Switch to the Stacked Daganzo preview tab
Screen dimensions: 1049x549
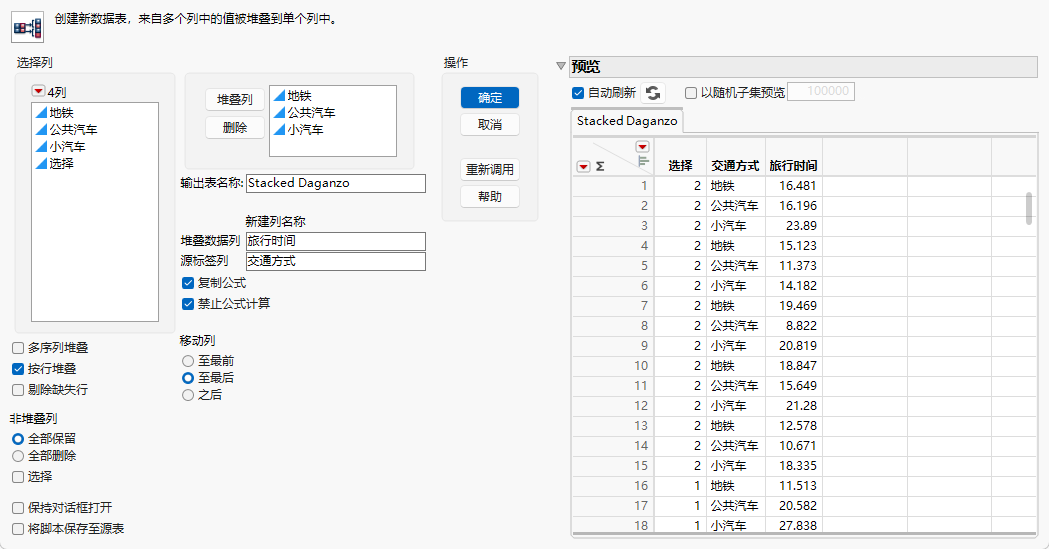tap(627, 121)
